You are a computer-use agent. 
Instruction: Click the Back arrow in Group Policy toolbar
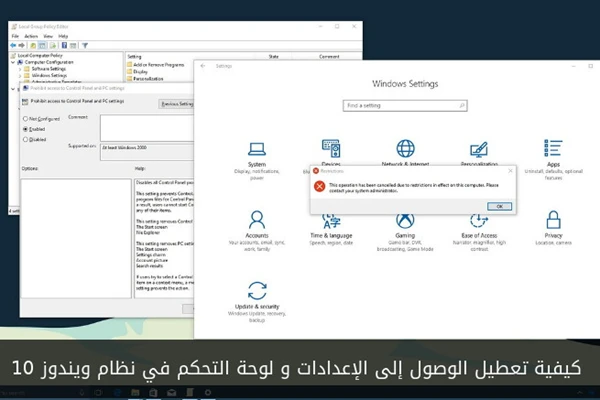tap(13, 46)
